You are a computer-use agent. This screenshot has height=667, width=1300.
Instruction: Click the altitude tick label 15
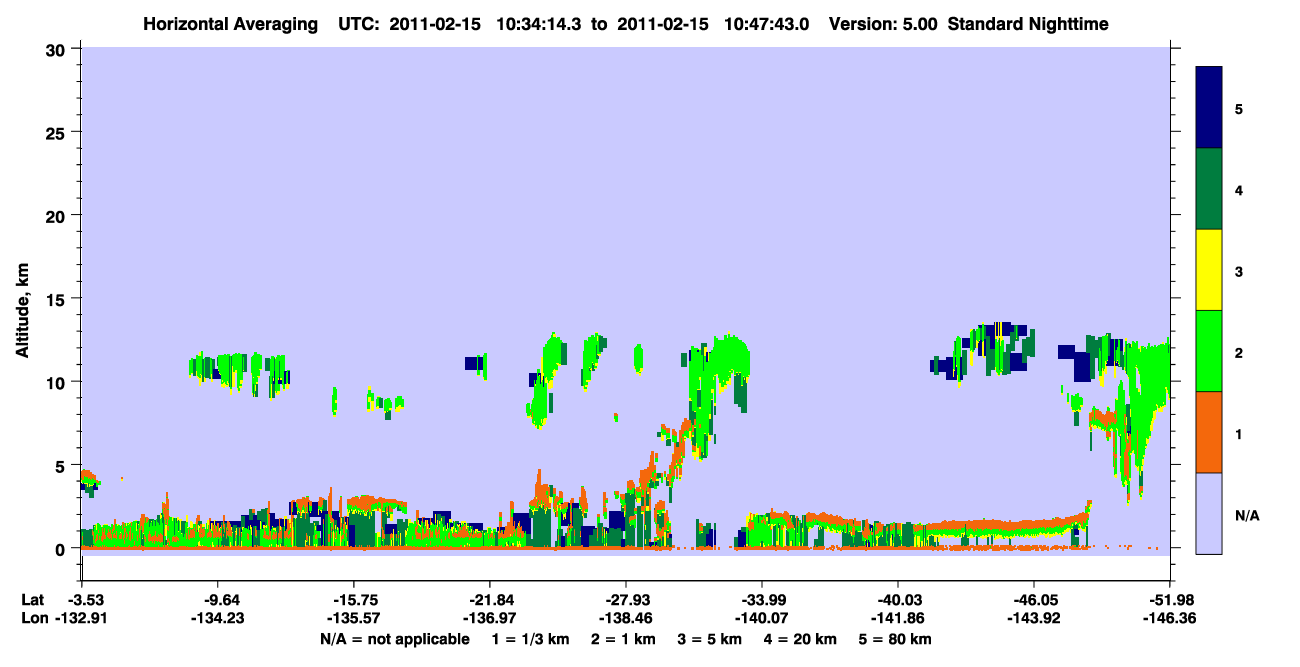tap(57, 299)
